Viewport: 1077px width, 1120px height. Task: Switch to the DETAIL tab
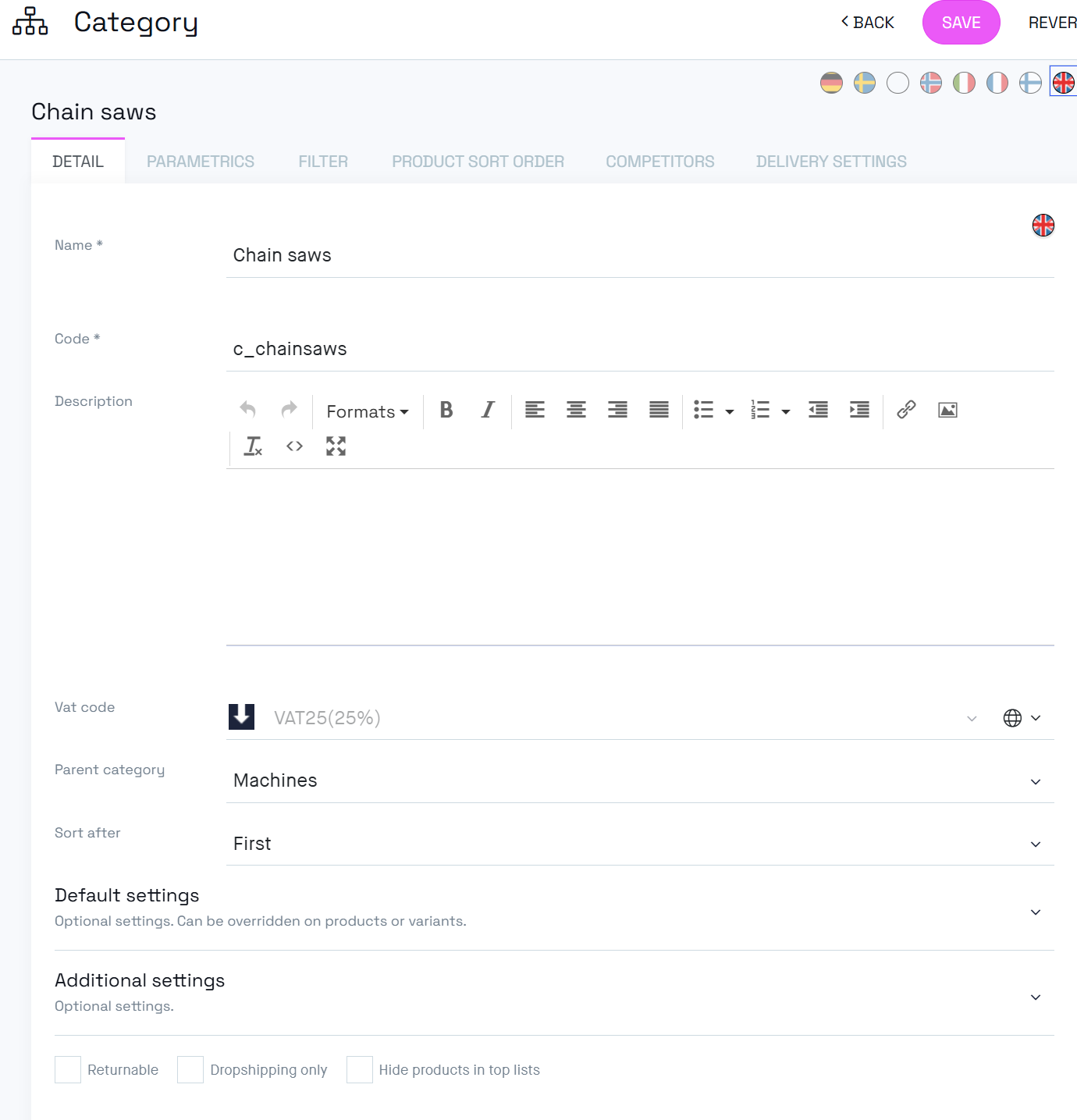click(x=78, y=162)
